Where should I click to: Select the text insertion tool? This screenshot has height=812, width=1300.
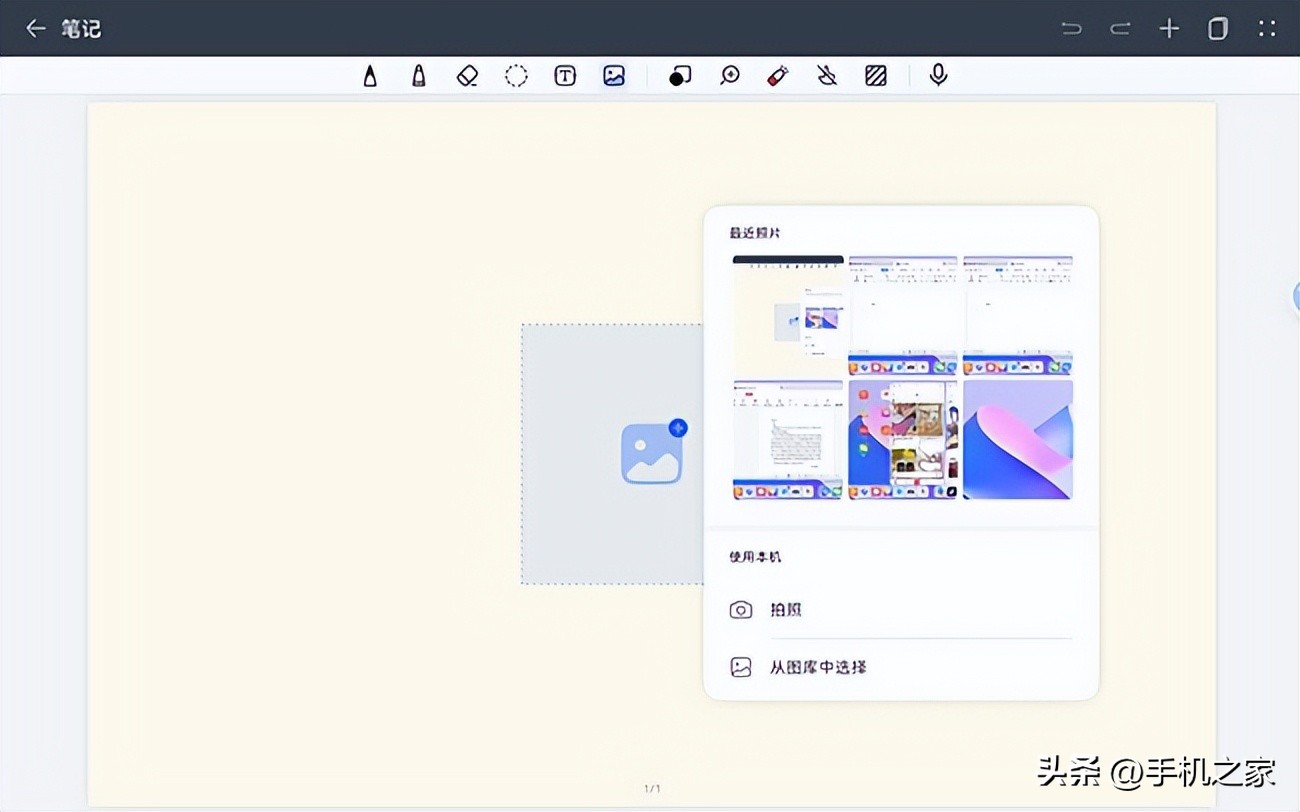[565, 75]
